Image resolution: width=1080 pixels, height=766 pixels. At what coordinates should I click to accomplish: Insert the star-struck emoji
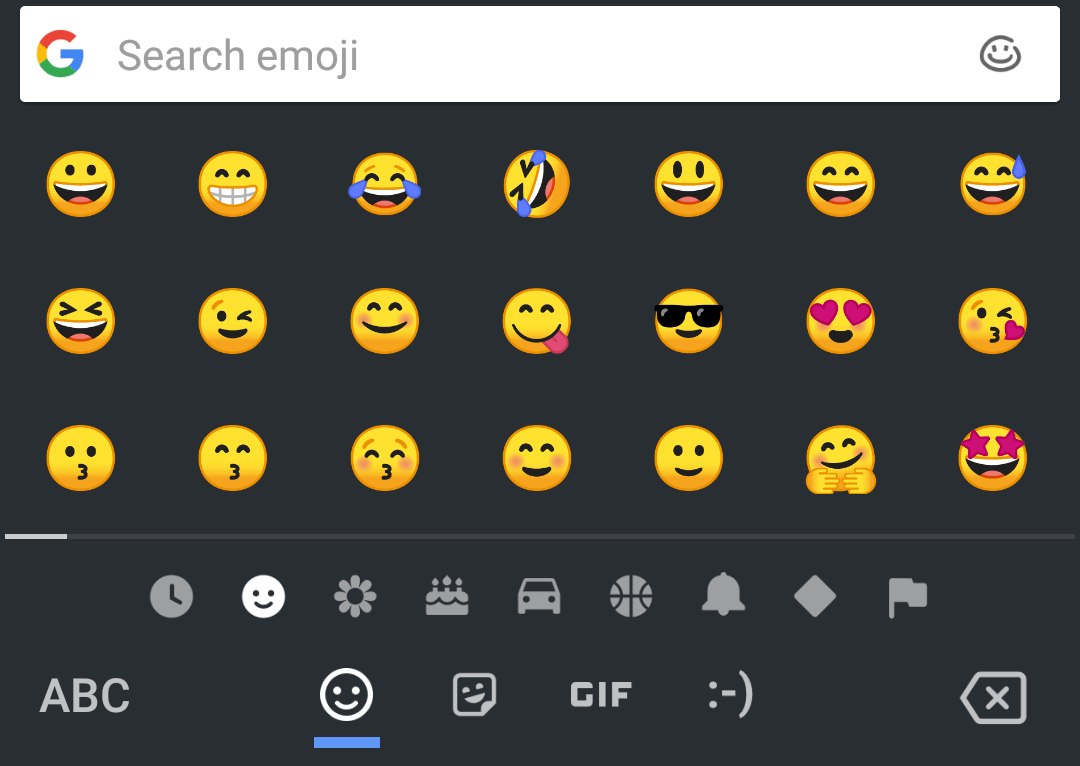coord(992,459)
